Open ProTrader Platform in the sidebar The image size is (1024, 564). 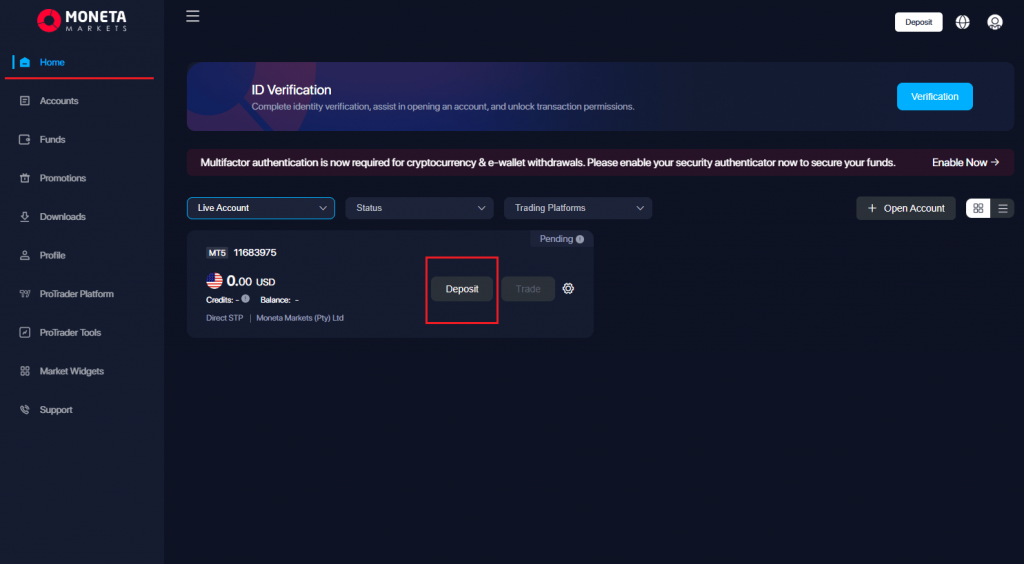[76, 294]
